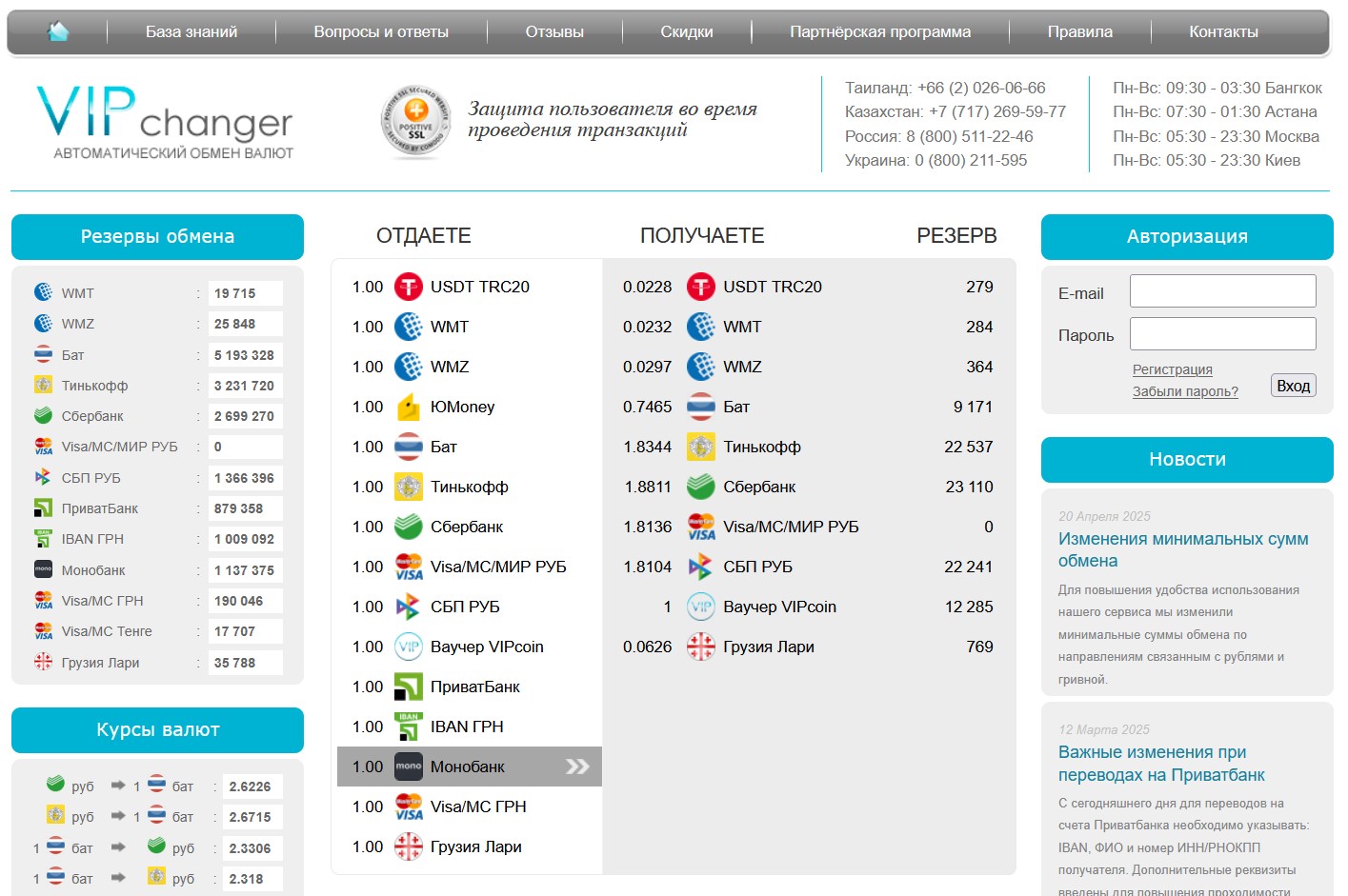
Task: Pick the ЮMoney icon in the give list
Action: [x=409, y=407]
